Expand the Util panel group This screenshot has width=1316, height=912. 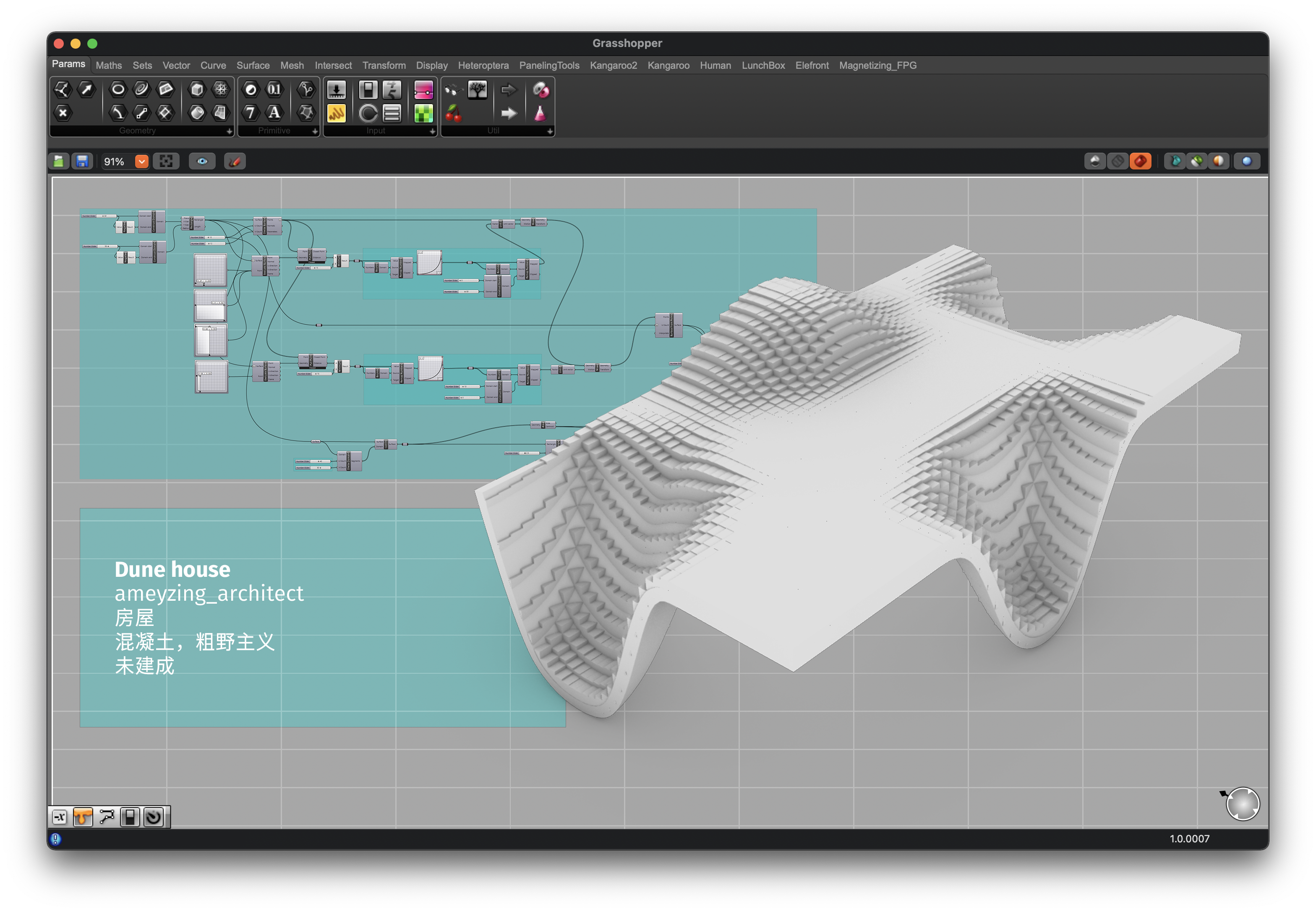[x=549, y=131]
